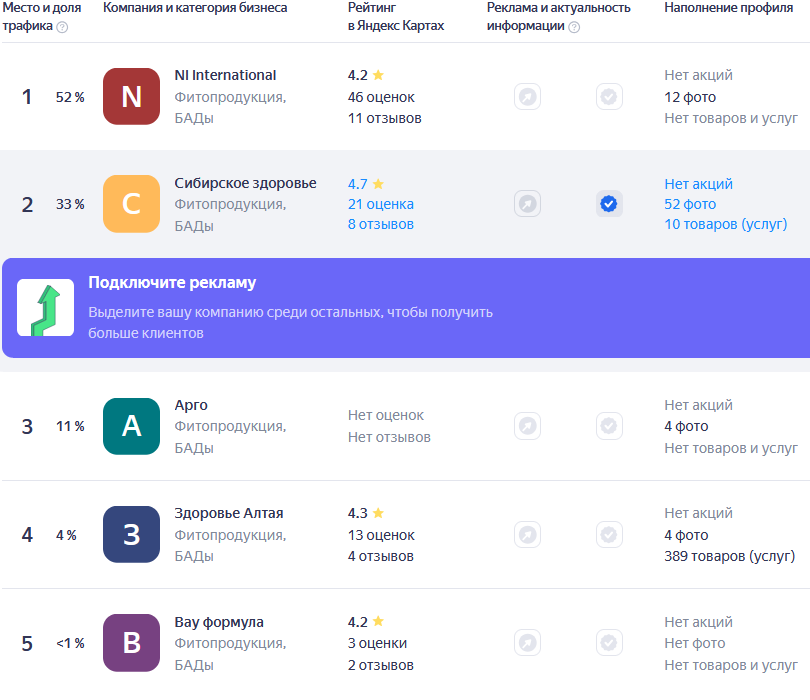Click the advertising arrow icon for NI International
Image resolution: width=810 pixels, height=700 pixels.
(x=527, y=97)
